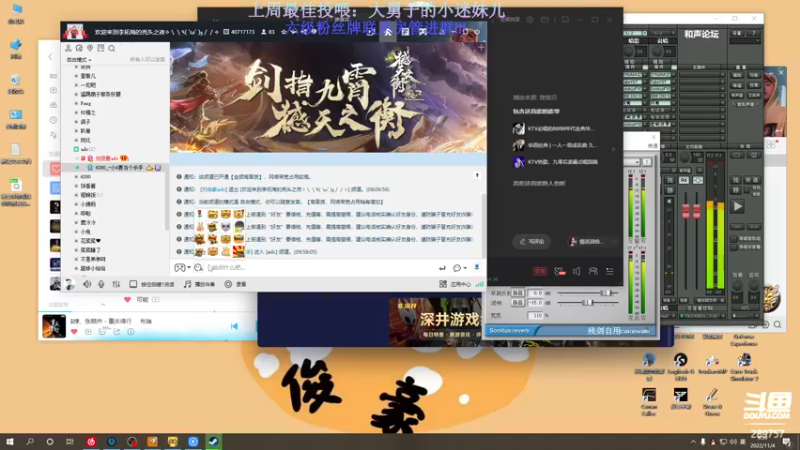Click the 写评论 write comment button
This screenshot has width=800, height=450.
(x=531, y=242)
